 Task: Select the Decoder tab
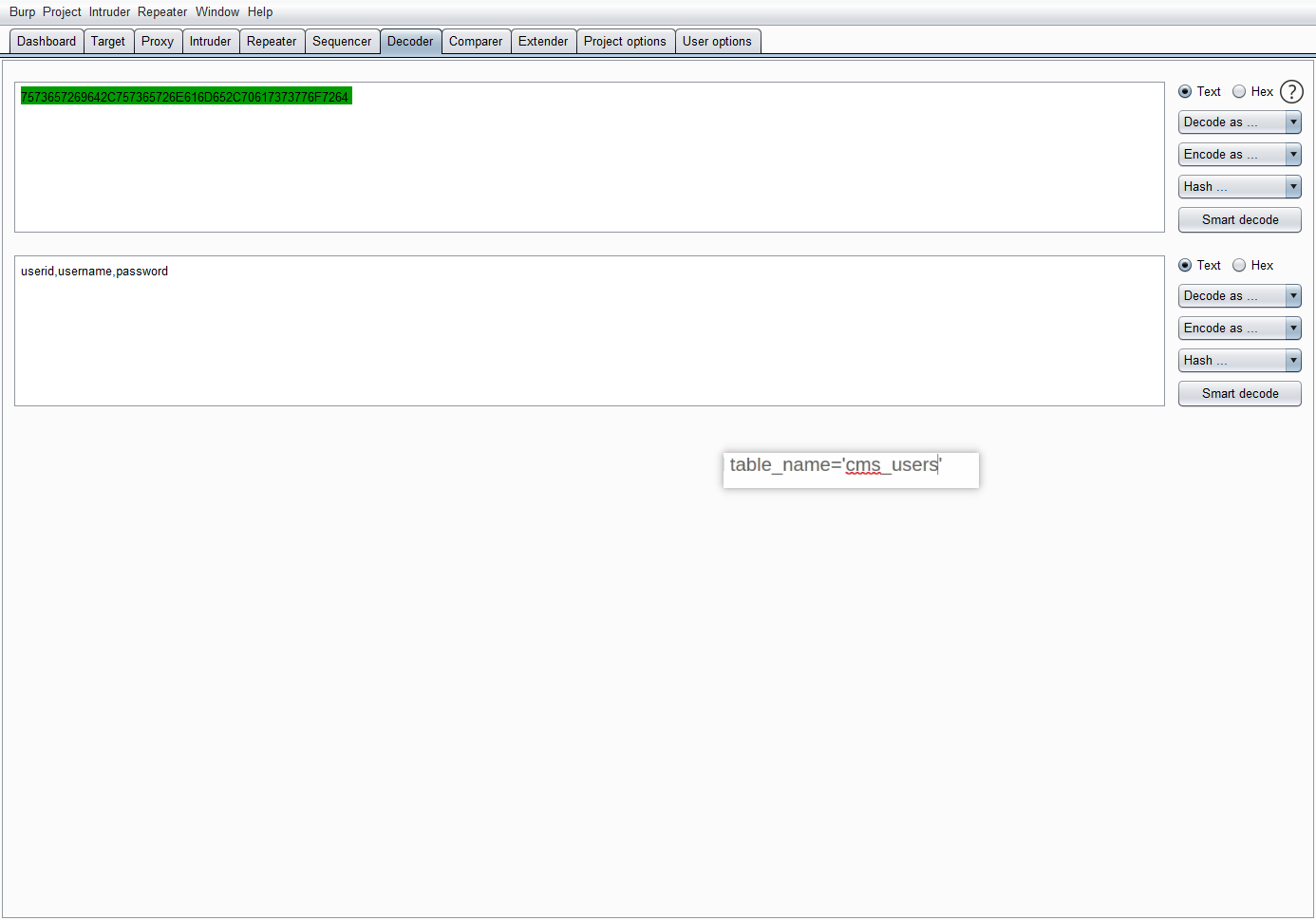tap(410, 42)
